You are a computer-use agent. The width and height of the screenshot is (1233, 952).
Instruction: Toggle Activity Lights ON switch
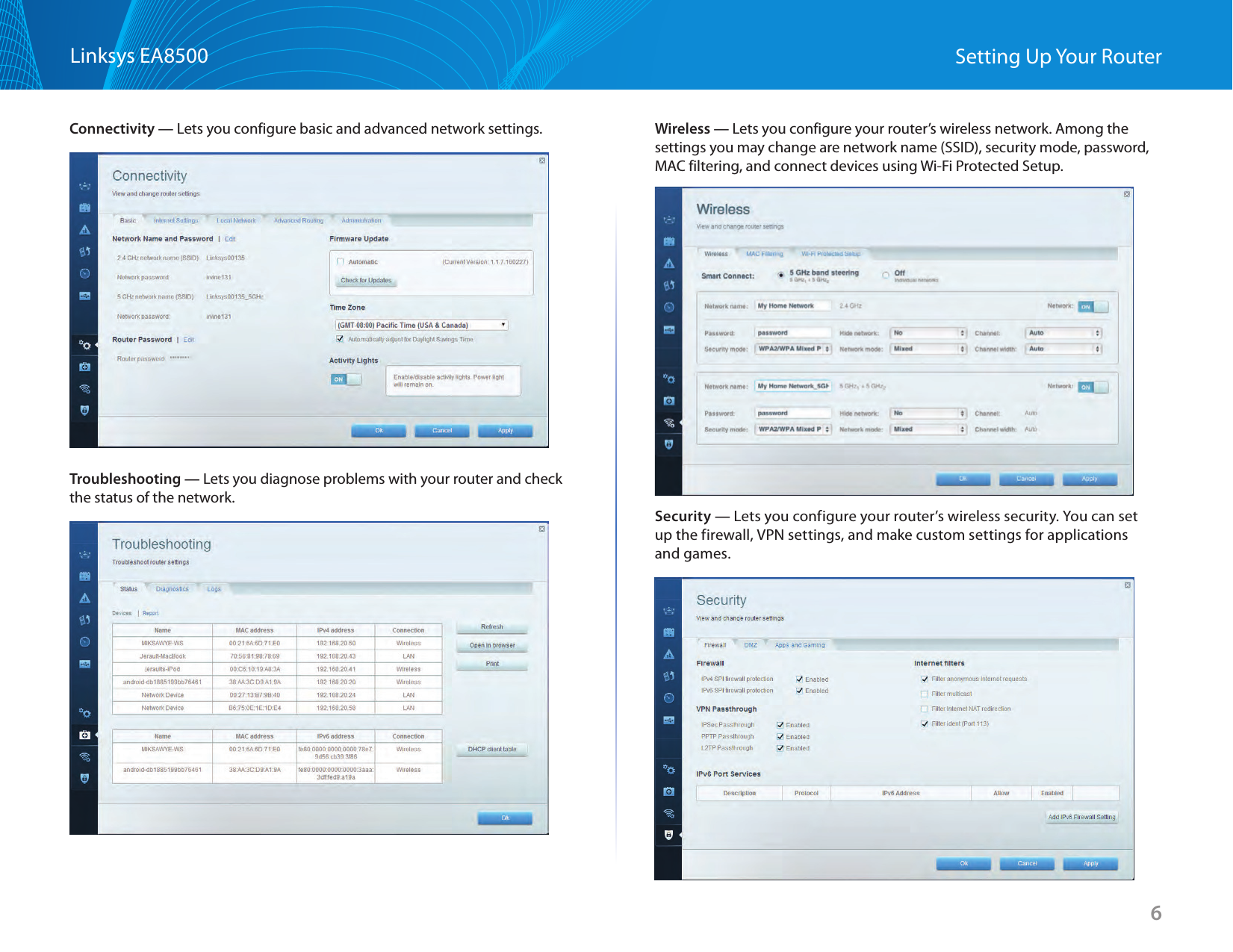click(346, 379)
